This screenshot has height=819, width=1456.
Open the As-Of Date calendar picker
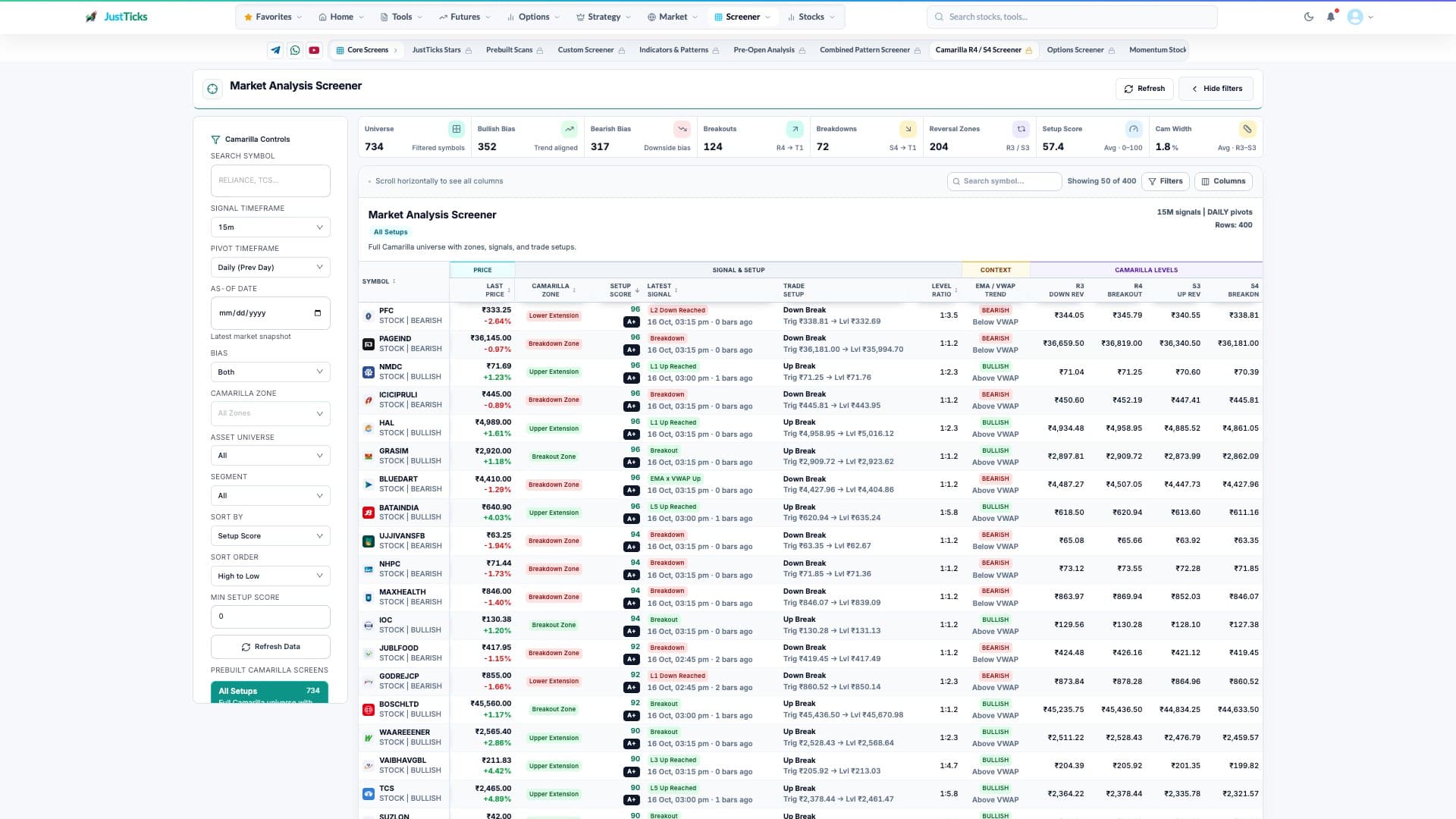tap(317, 313)
